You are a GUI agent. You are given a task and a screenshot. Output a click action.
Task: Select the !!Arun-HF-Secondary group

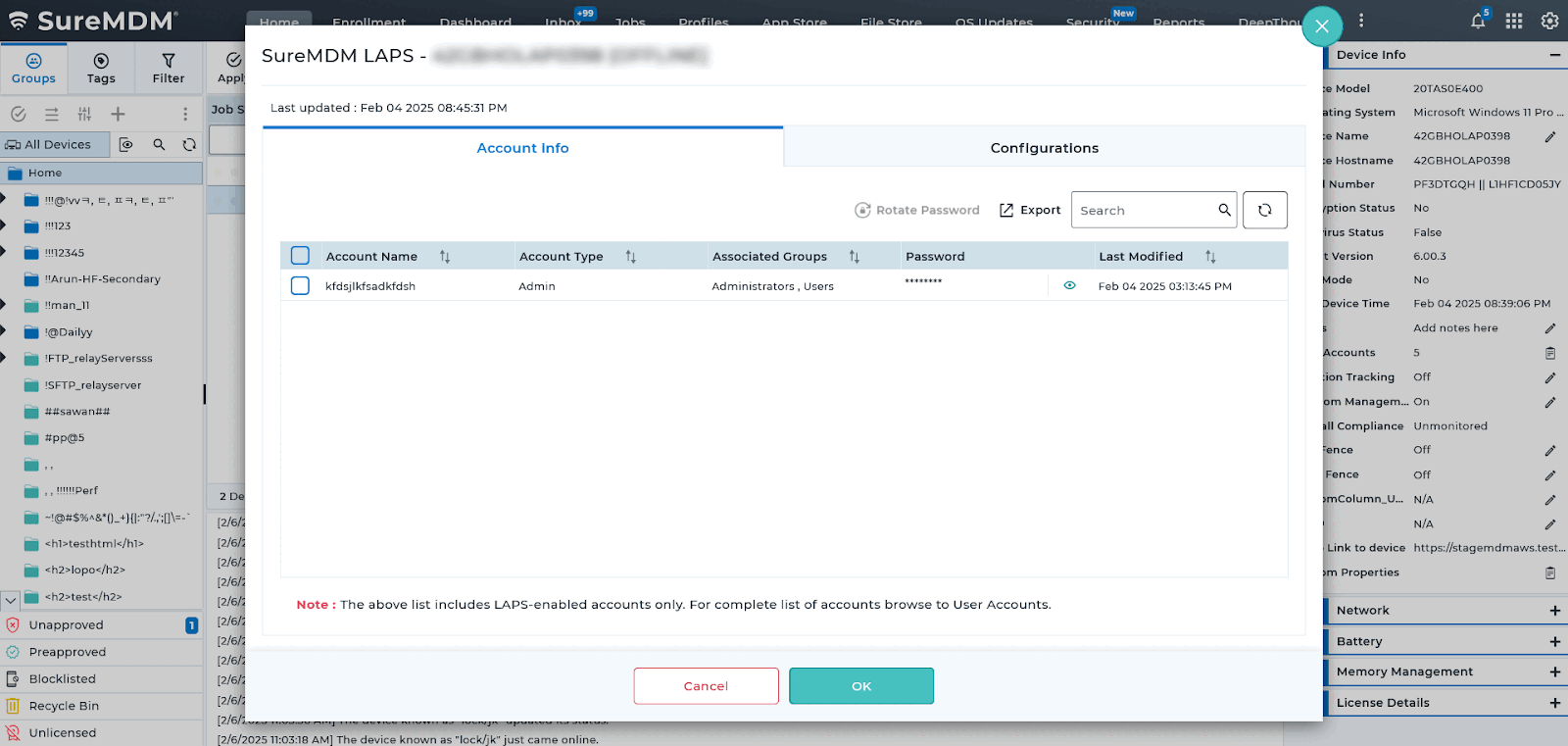(x=102, y=279)
